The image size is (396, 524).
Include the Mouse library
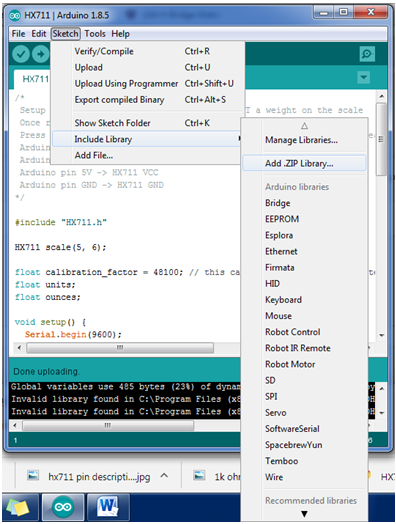click(304, 316)
